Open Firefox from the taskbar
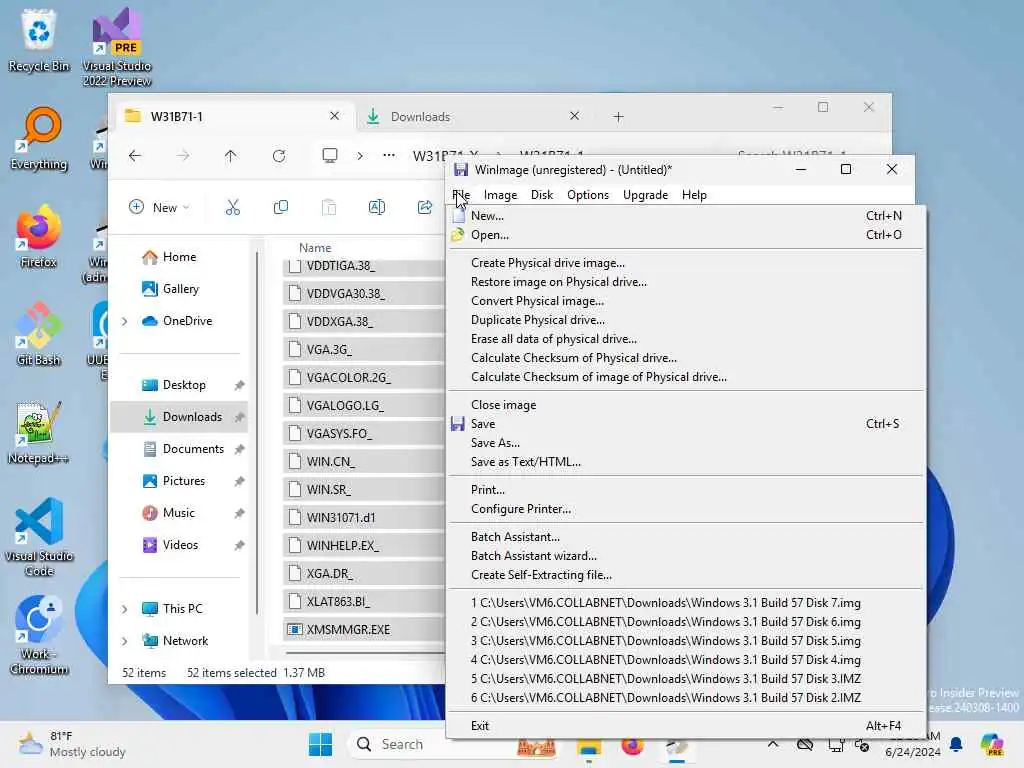Screen dimensions: 1024x768 (x=632, y=744)
